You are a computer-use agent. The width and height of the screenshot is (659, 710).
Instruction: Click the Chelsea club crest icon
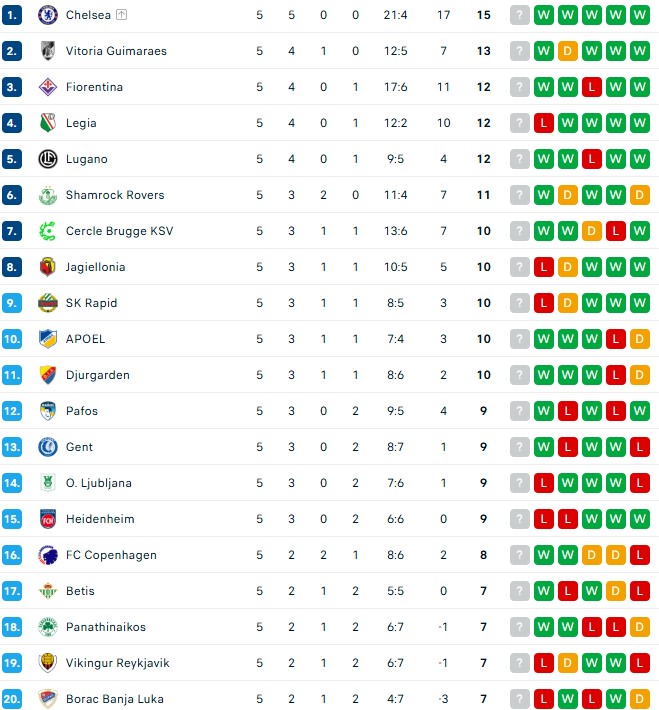tap(48, 15)
